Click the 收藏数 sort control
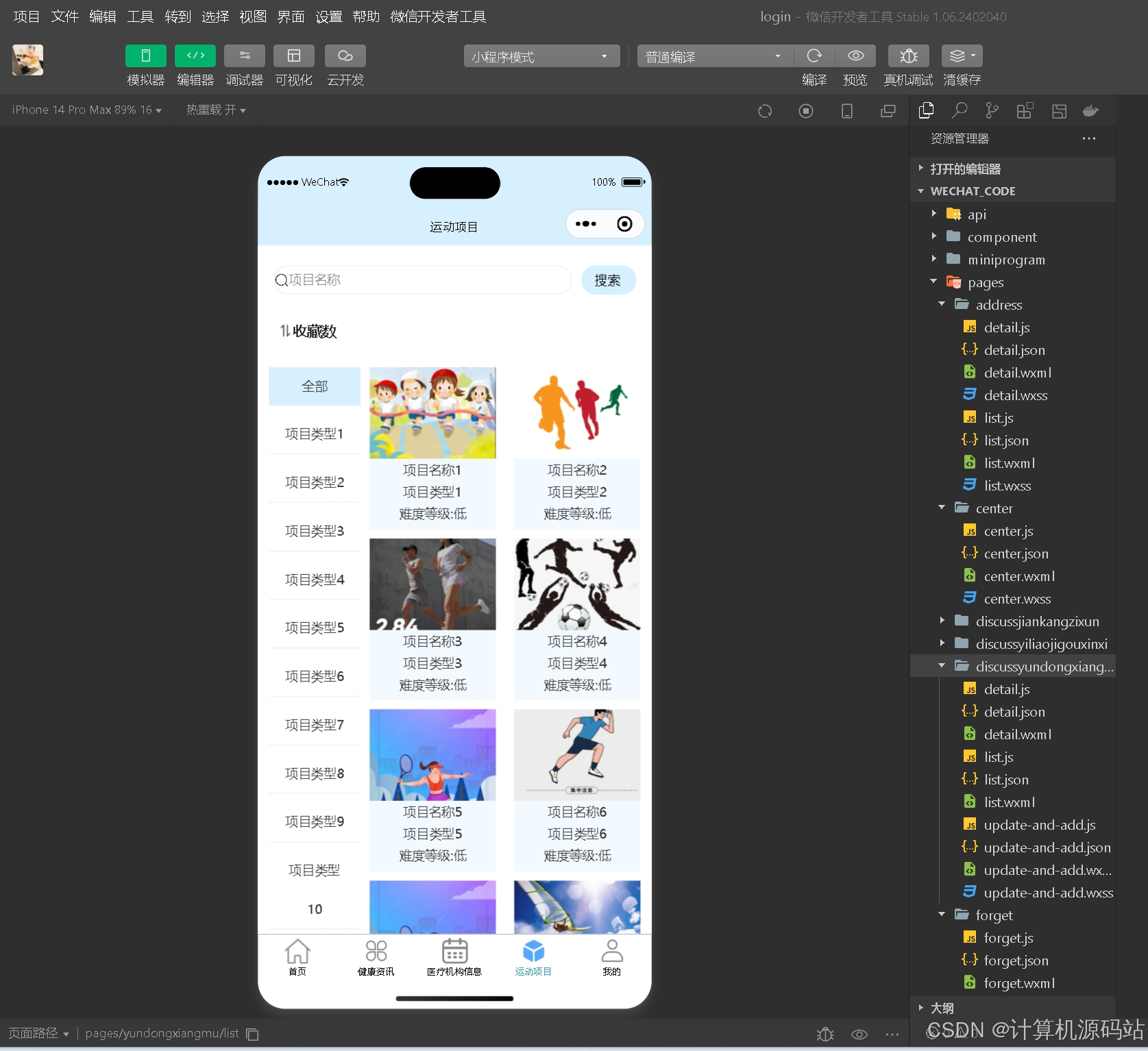Viewport: 1148px width, 1051px height. point(308,332)
